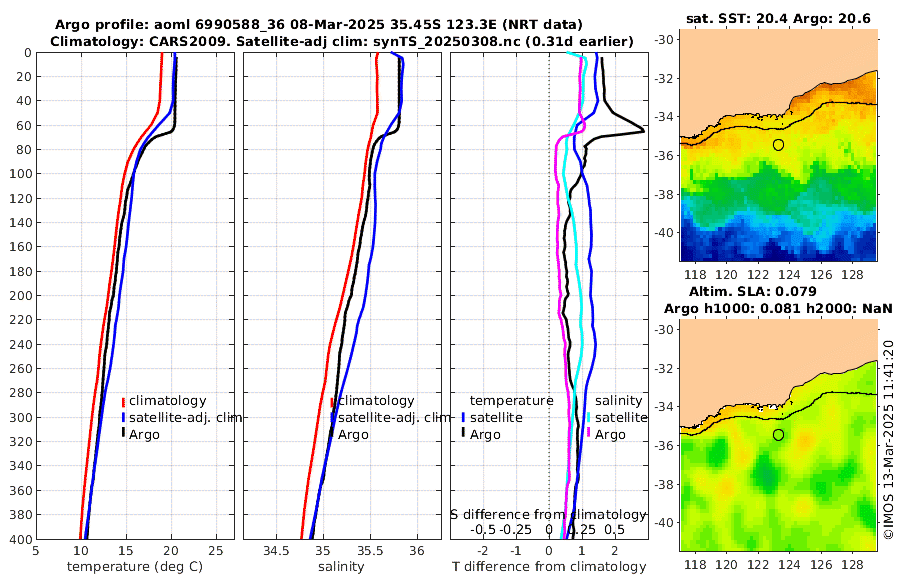
Task: Click the IMOS copyright timestamp text
Action: 889,439
